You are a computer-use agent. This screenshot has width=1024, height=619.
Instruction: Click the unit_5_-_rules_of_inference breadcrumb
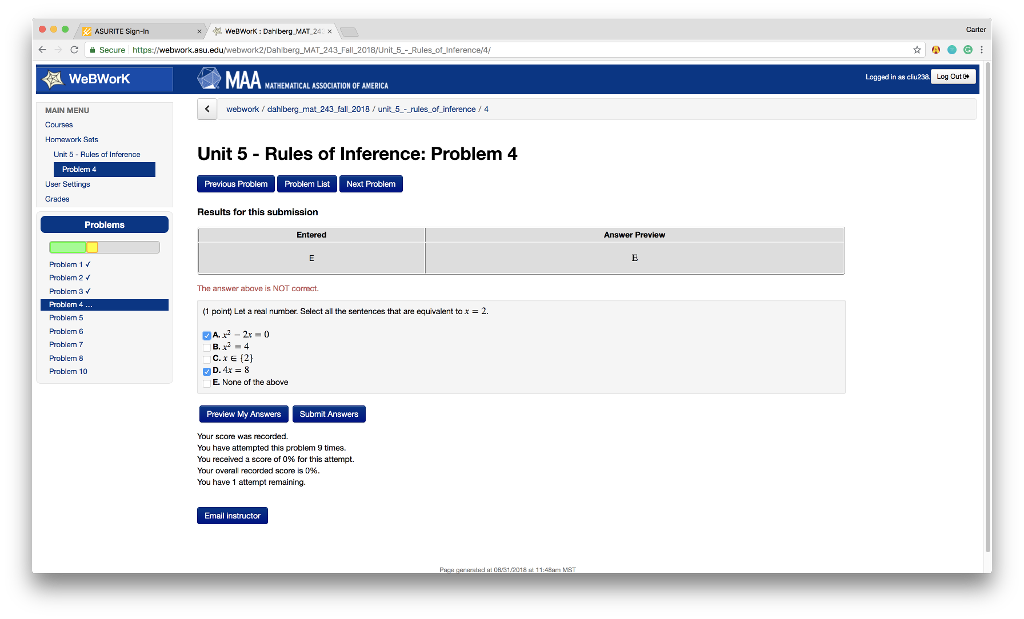click(x=426, y=109)
